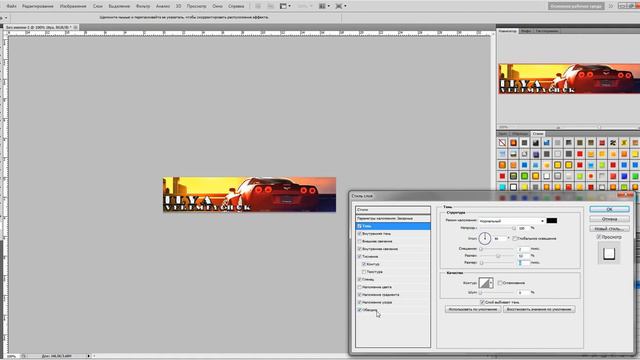Open the Справка menu

tap(236, 6)
